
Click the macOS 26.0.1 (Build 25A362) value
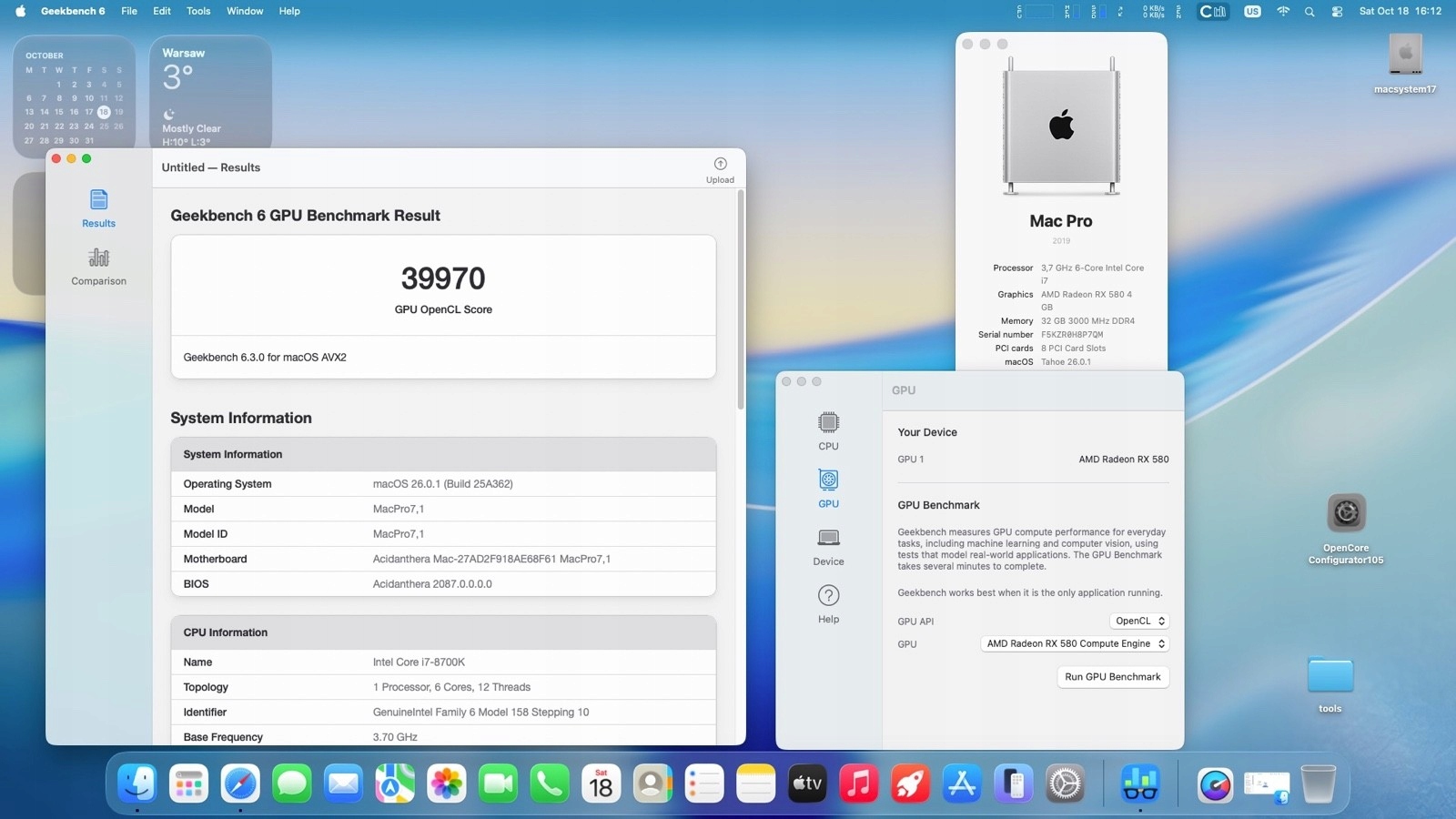(x=443, y=484)
